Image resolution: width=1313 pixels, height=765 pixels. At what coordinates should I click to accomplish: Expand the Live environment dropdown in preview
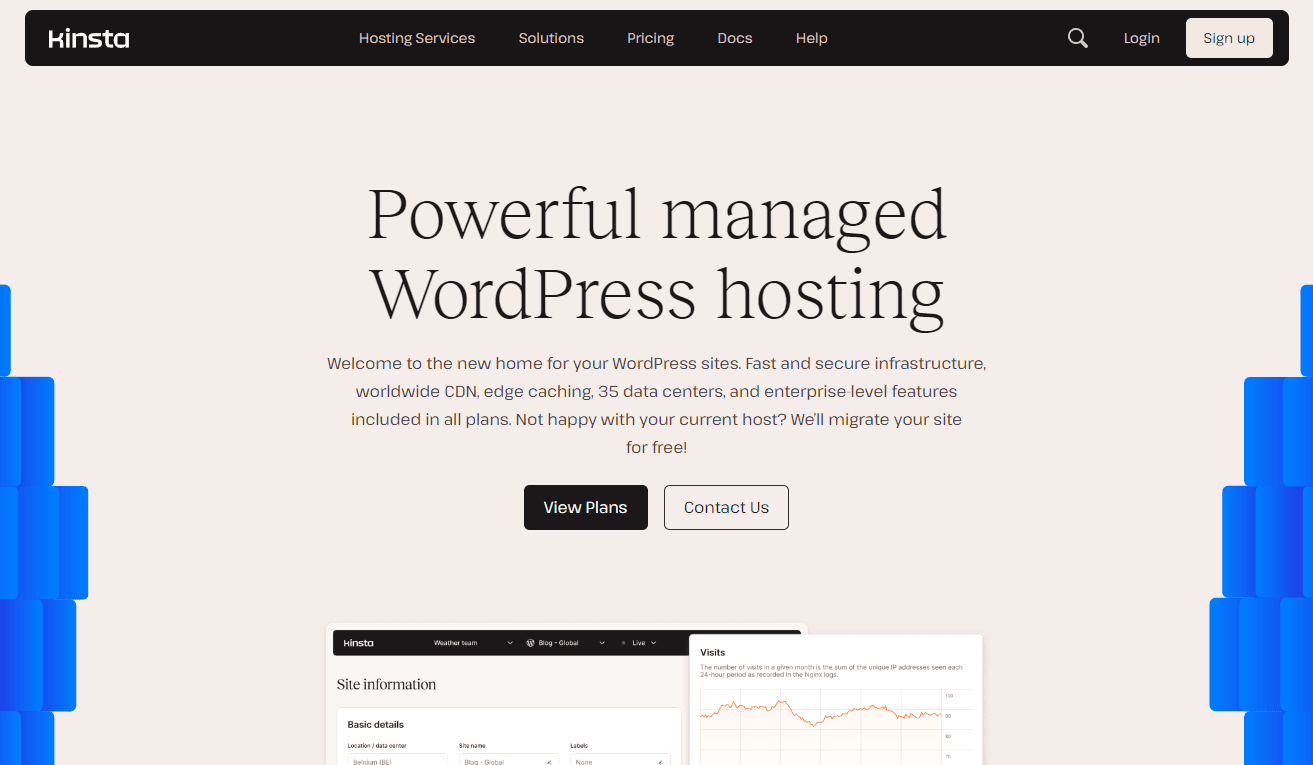[x=639, y=643]
